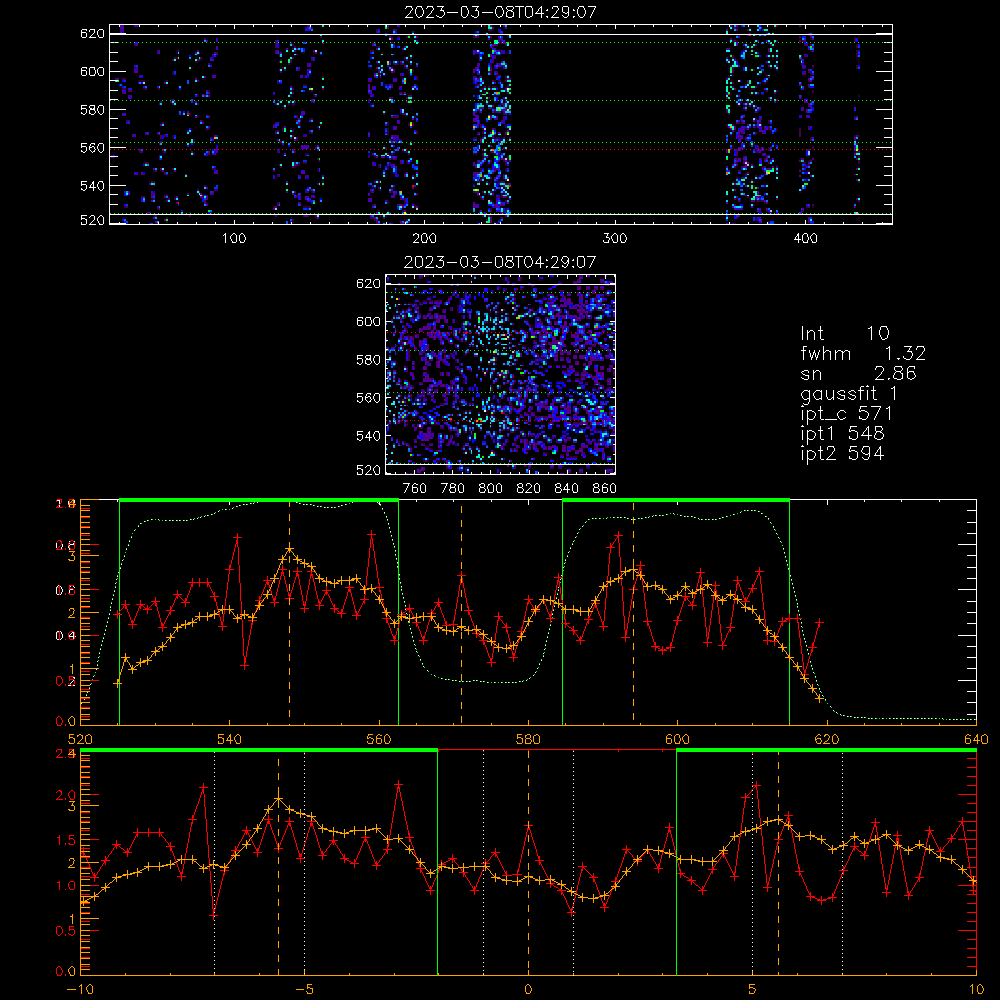This screenshot has height=1000, width=1000.
Task: Click x-axis label 800 on middle image
Action: click(x=490, y=489)
